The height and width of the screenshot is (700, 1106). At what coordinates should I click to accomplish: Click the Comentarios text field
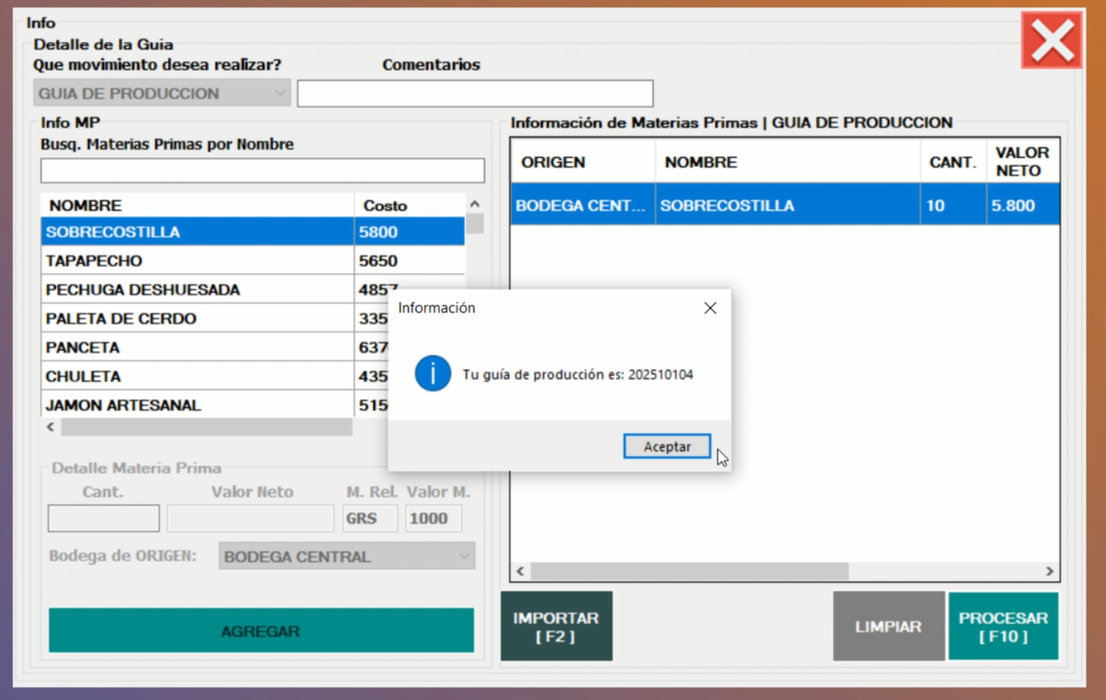(475, 93)
